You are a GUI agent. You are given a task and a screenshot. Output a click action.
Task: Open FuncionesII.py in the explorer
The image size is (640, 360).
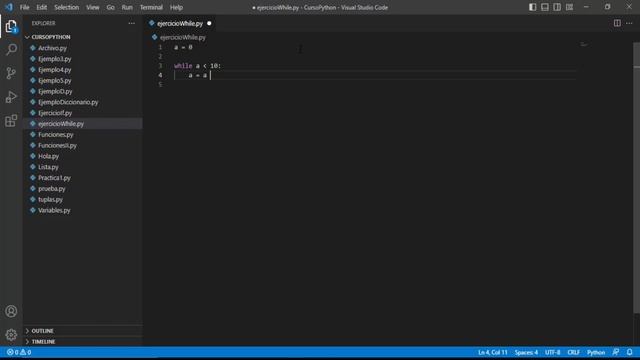[57, 145]
